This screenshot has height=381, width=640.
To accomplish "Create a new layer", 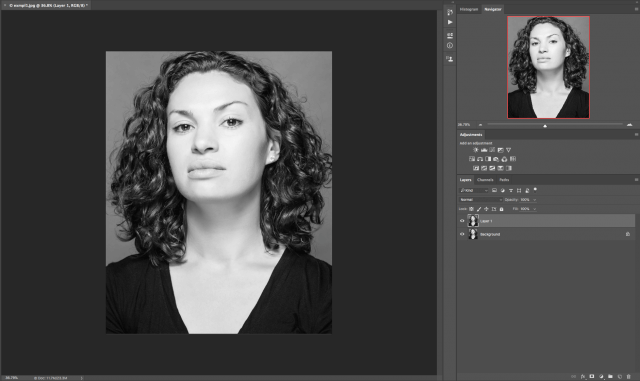I will pos(620,377).
